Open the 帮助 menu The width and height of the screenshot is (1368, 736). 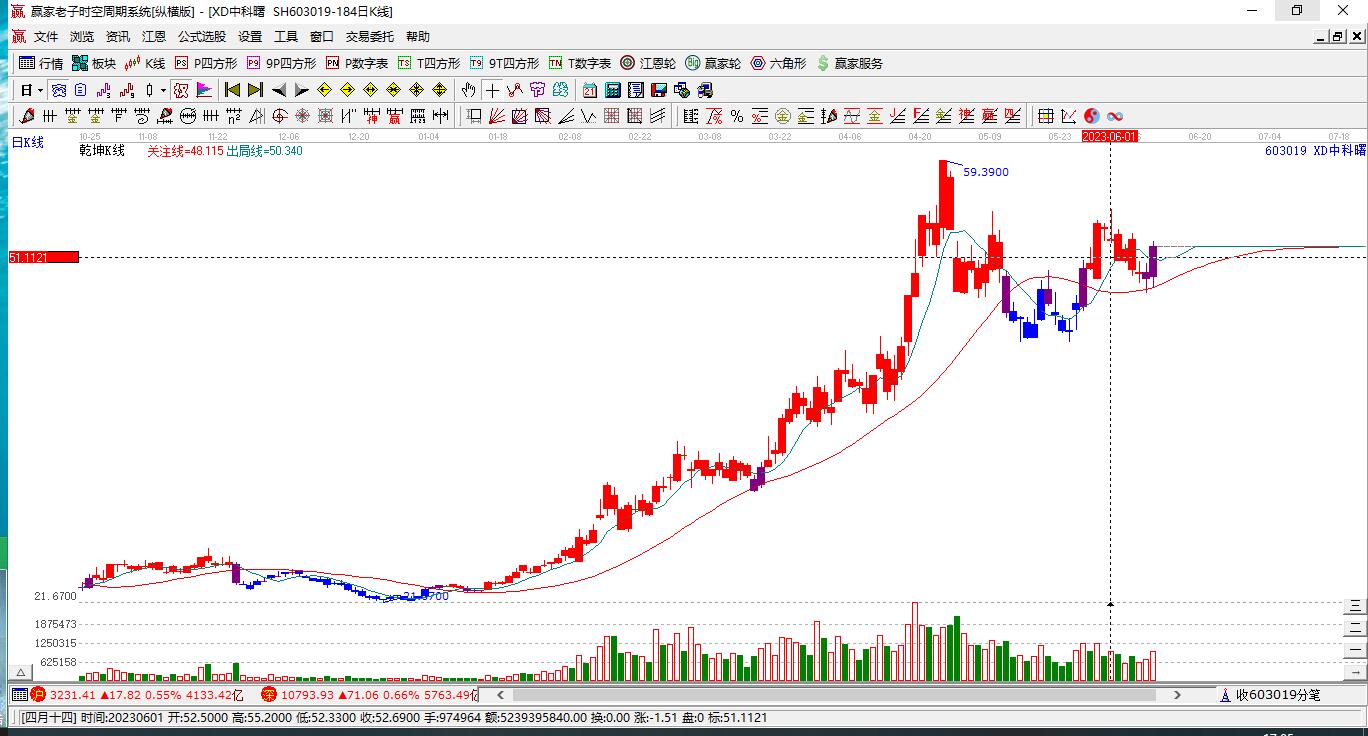pyautogui.click(x=418, y=36)
